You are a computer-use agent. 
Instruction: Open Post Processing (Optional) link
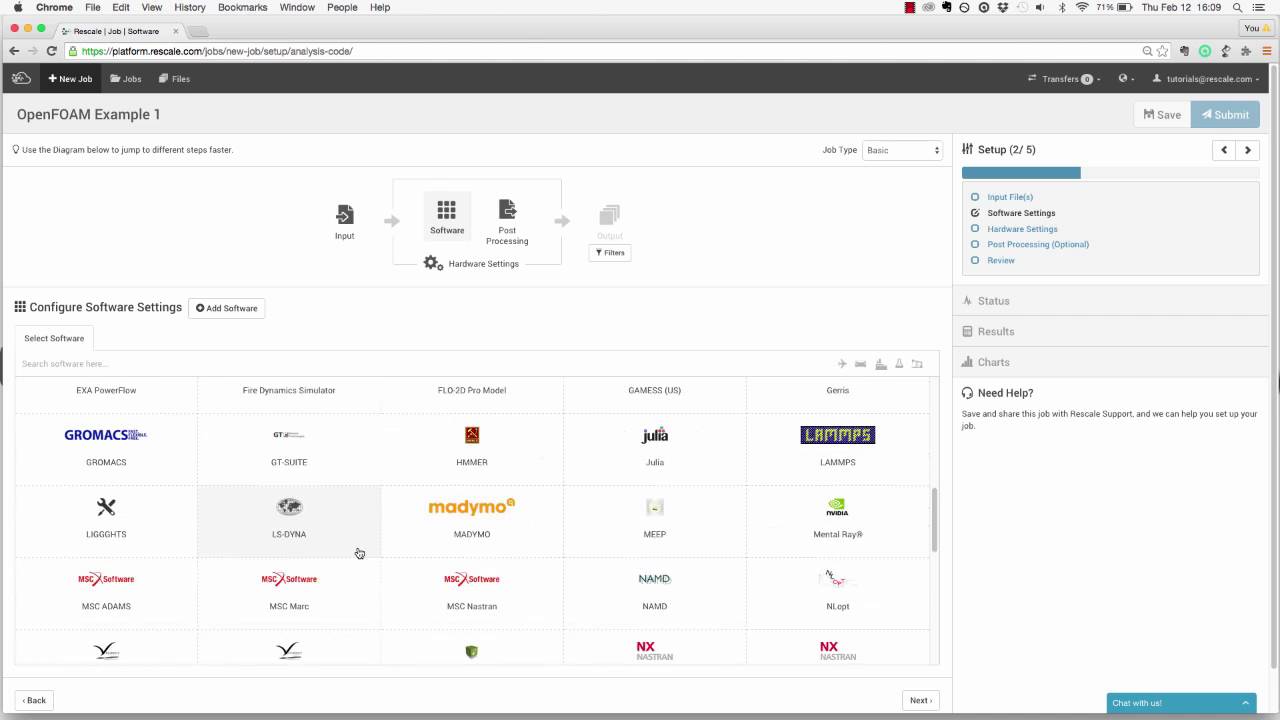pyautogui.click(x=1038, y=244)
